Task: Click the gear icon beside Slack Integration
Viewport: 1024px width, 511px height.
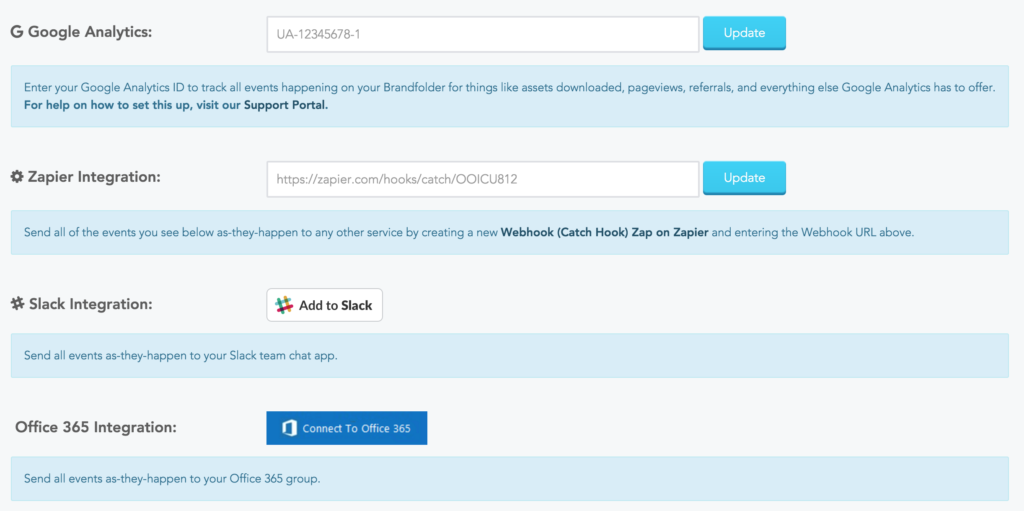Action: pyautogui.click(x=18, y=304)
